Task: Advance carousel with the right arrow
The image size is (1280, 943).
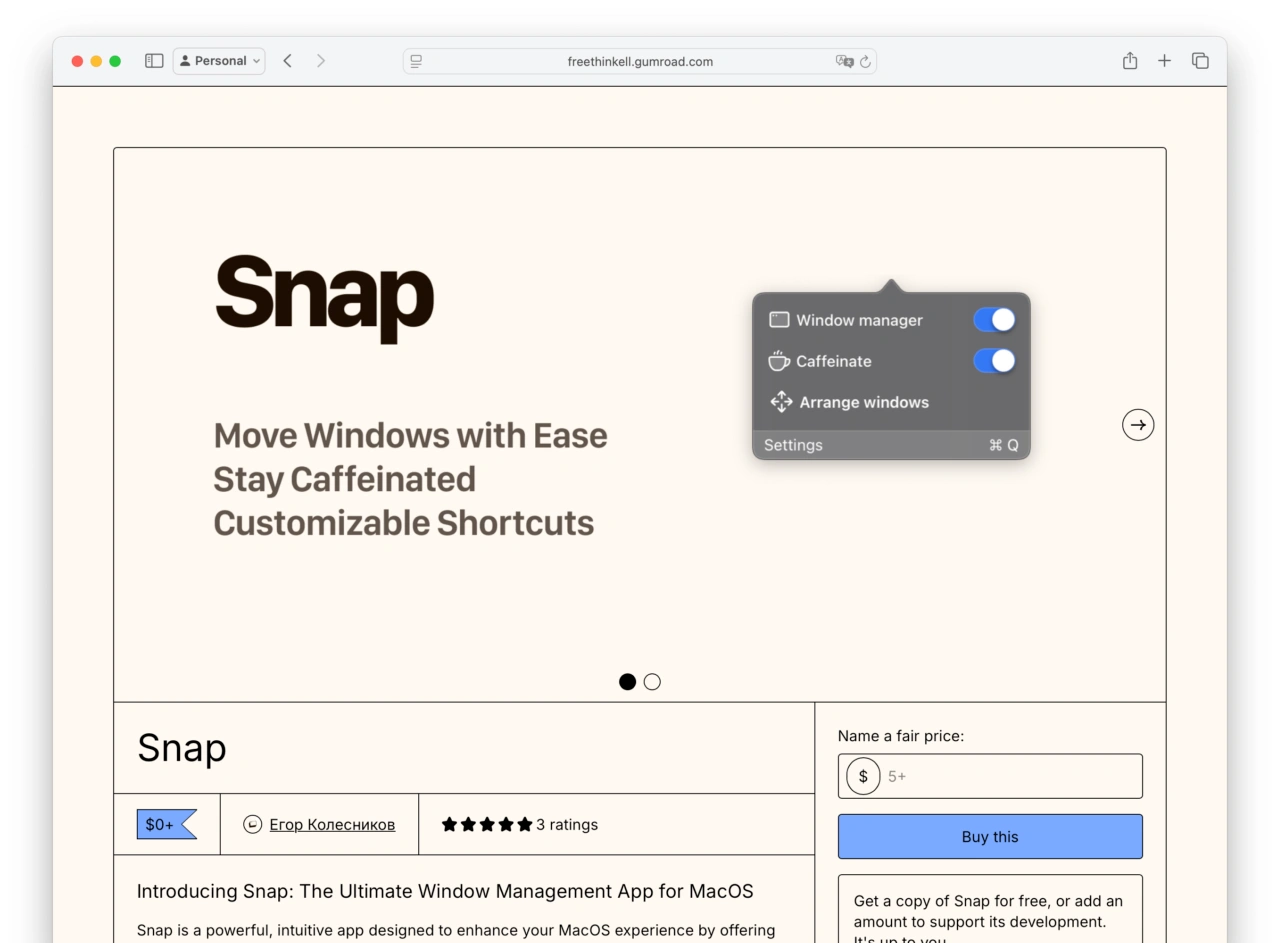Action: tap(1138, 425)
